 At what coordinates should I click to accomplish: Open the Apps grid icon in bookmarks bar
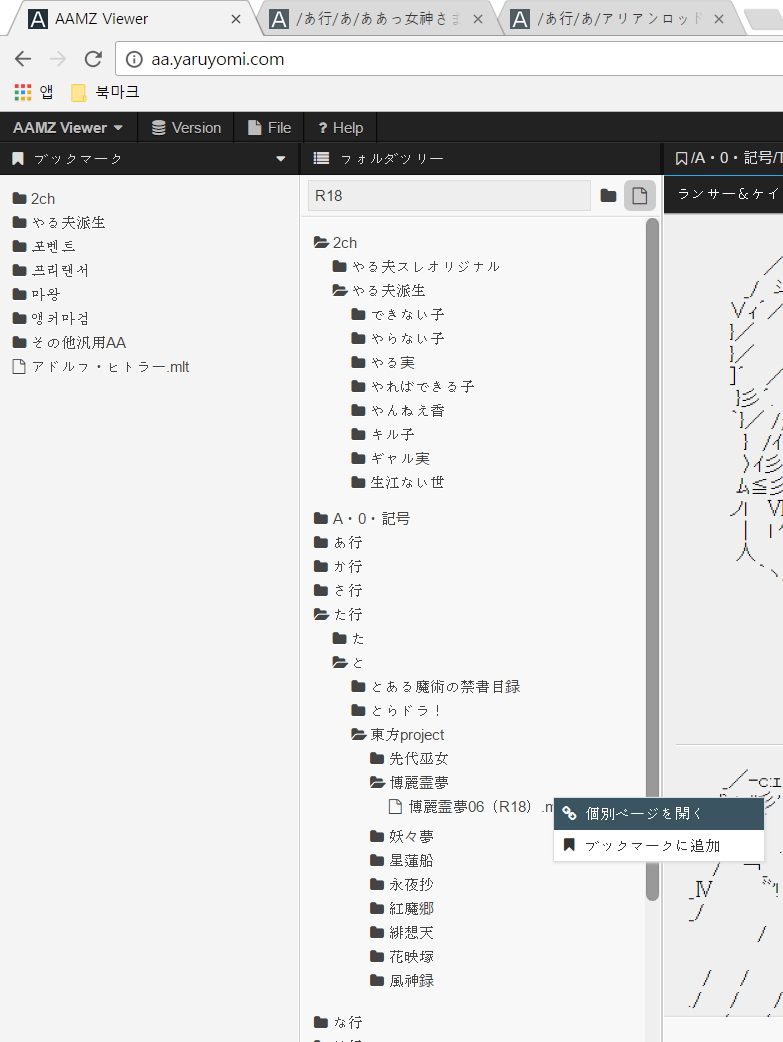tap(23, 93)
